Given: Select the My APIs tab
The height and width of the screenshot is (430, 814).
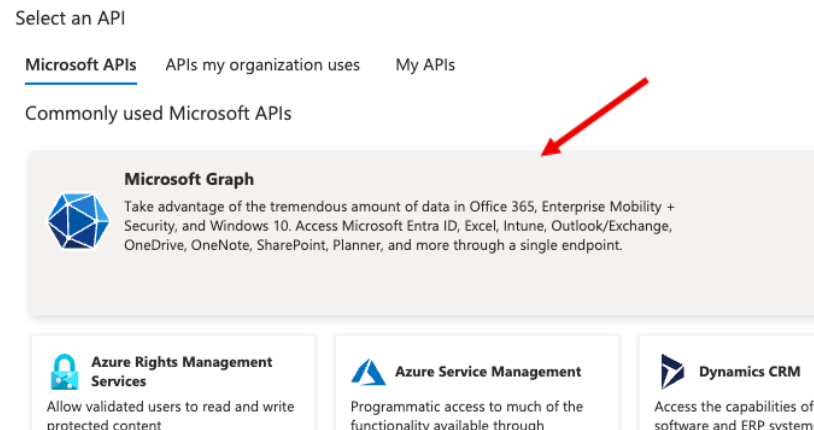Looking at the screenshot, I should tap(425, 65).
